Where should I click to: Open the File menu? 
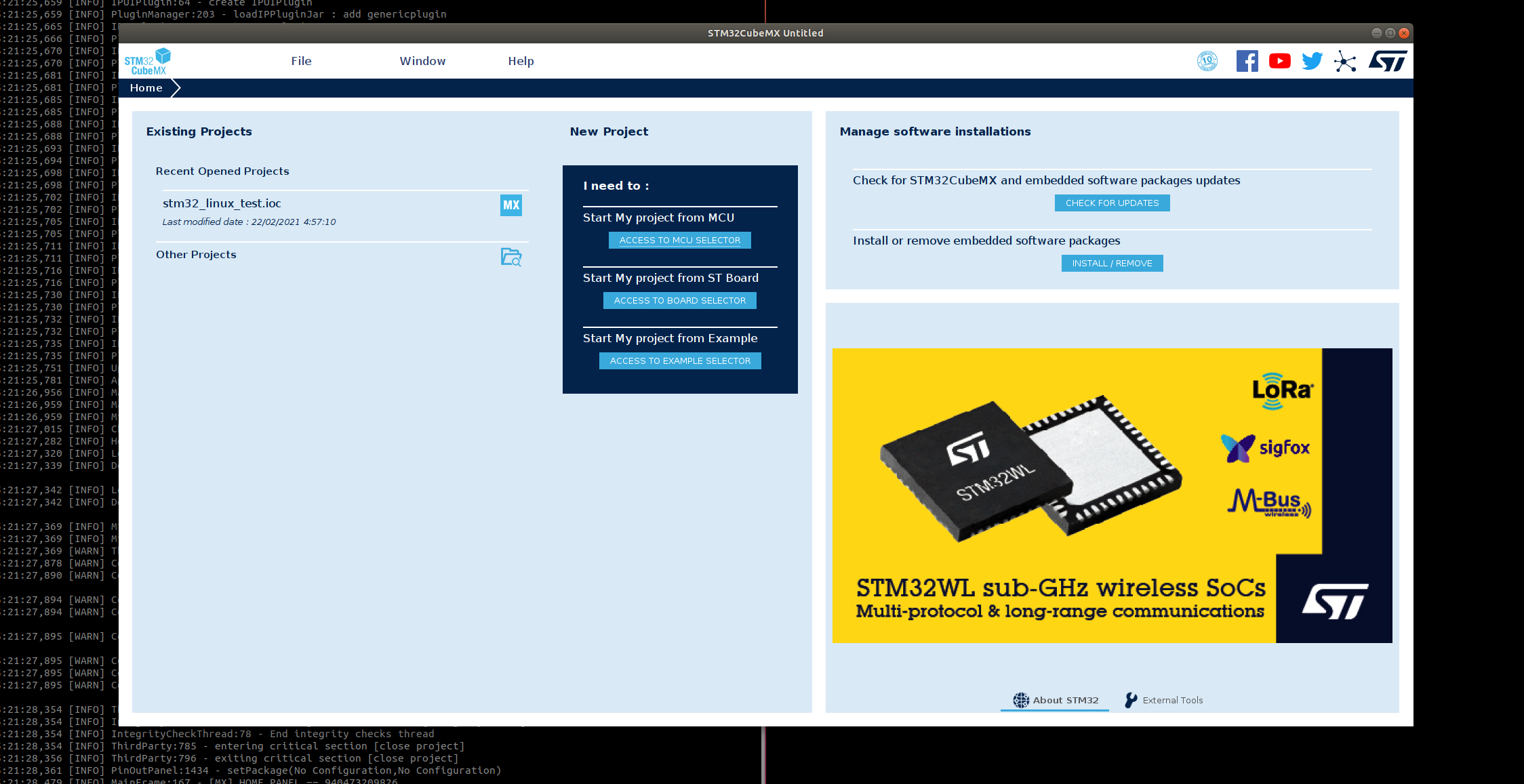point(301,61)
